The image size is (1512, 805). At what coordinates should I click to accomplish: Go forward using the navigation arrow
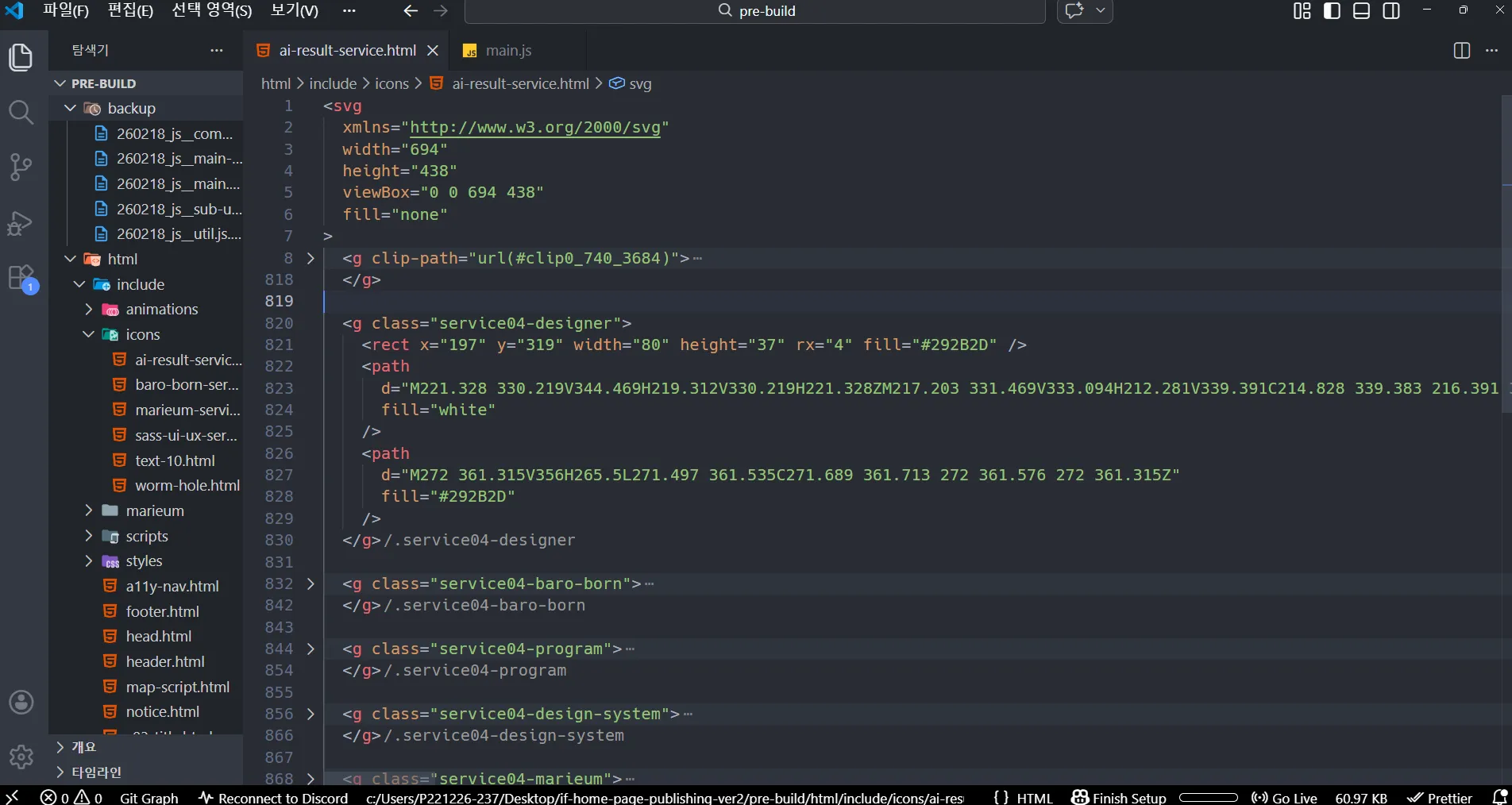[441, 11]
